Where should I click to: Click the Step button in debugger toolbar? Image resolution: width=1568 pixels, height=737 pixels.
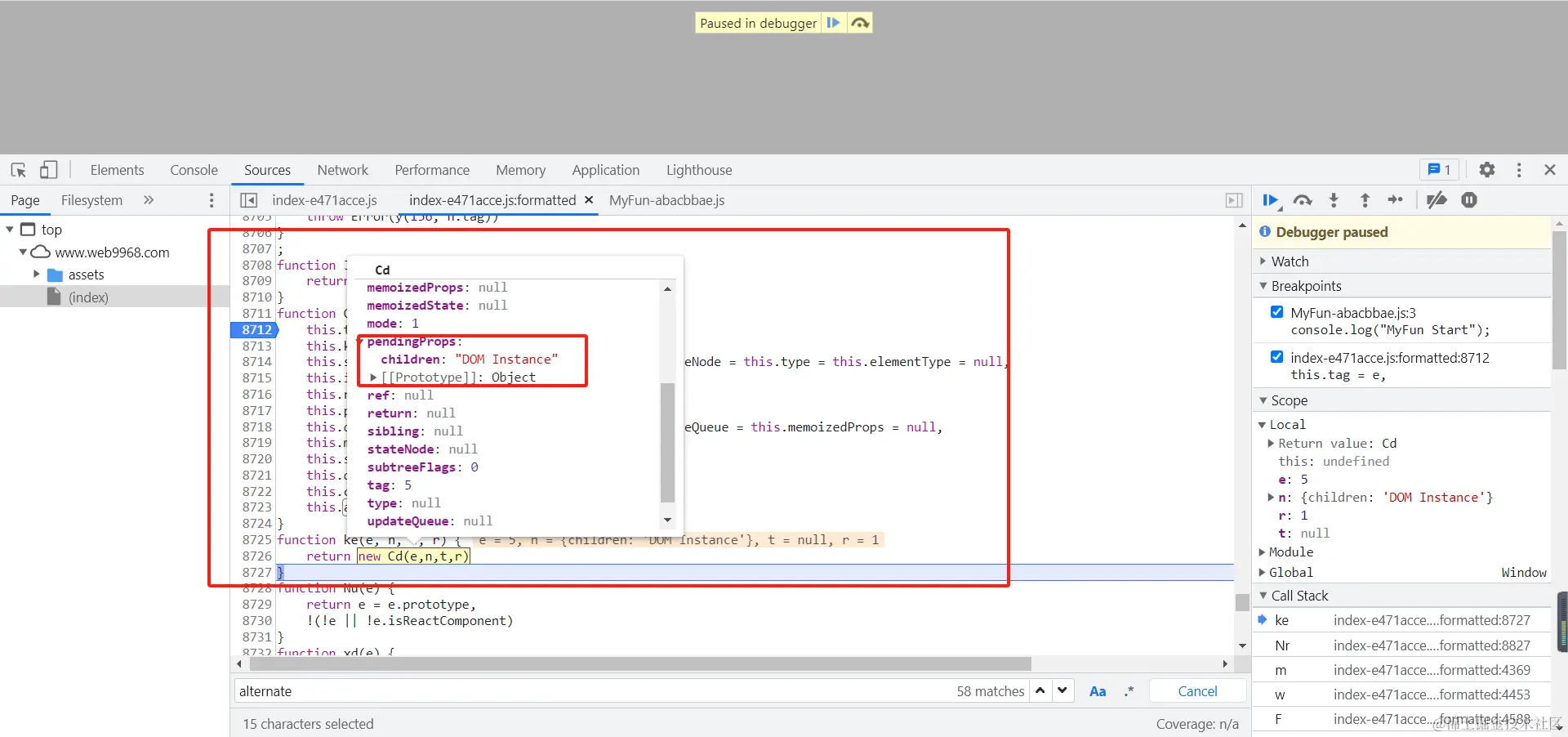click(1396, 200)
